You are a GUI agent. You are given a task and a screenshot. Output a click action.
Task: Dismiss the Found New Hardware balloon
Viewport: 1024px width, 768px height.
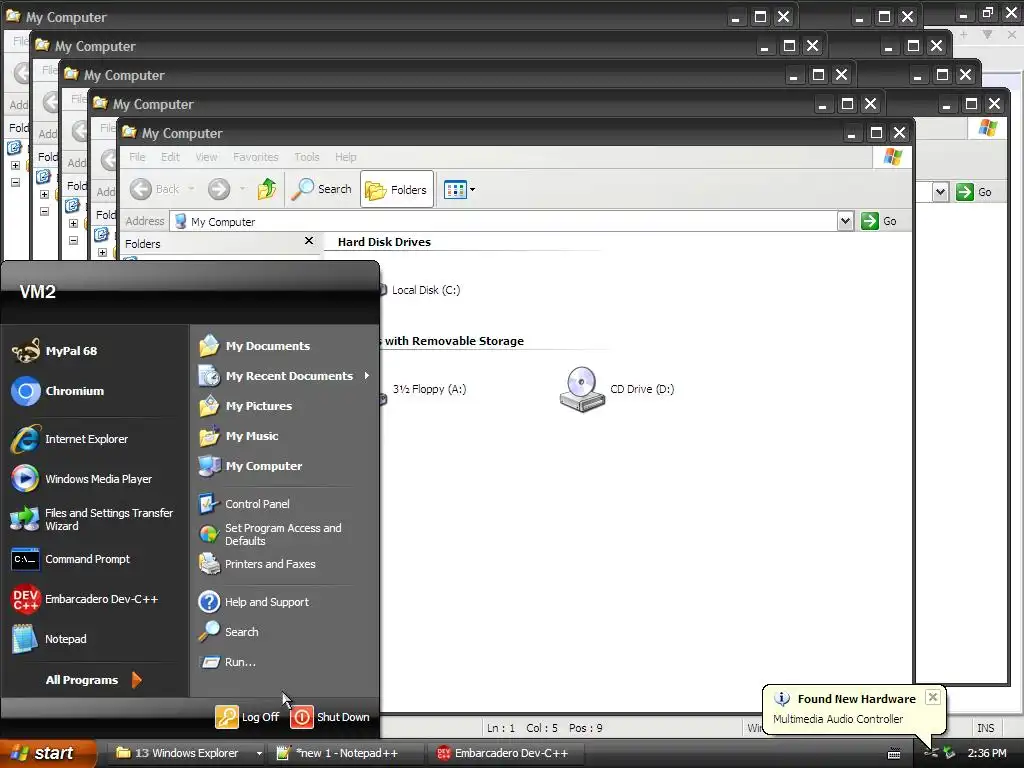(933, 697)
